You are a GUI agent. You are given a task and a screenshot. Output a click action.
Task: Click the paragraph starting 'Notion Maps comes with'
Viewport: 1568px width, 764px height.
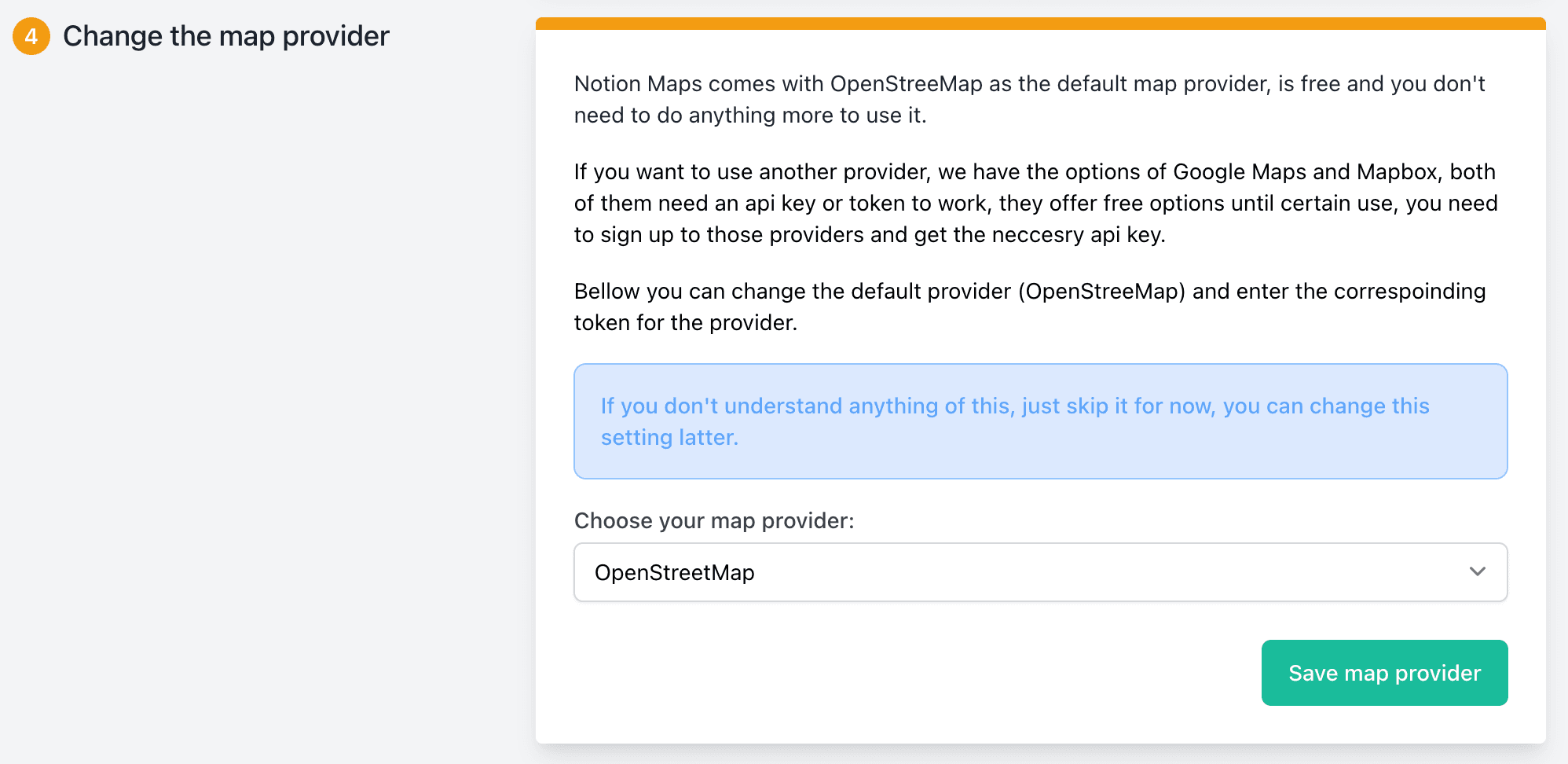click(1029, 99)
